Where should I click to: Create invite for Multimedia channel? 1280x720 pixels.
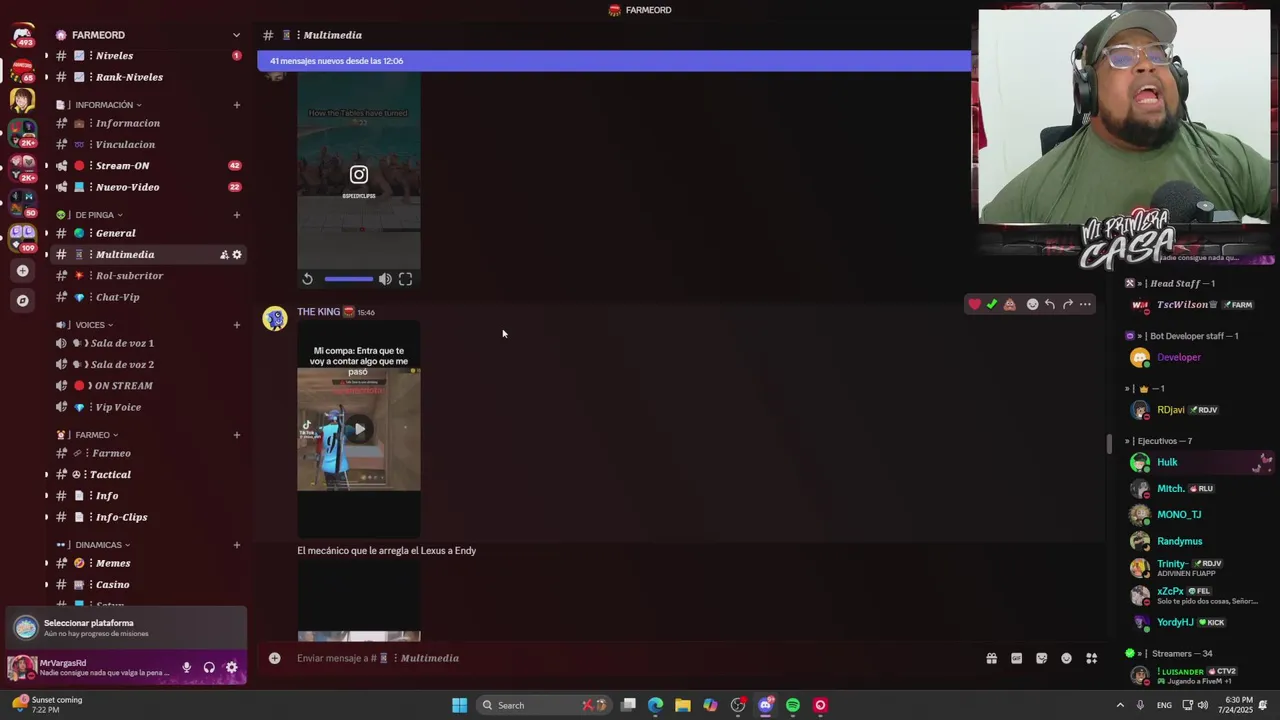pyautogui.click(x=224, y=255)
